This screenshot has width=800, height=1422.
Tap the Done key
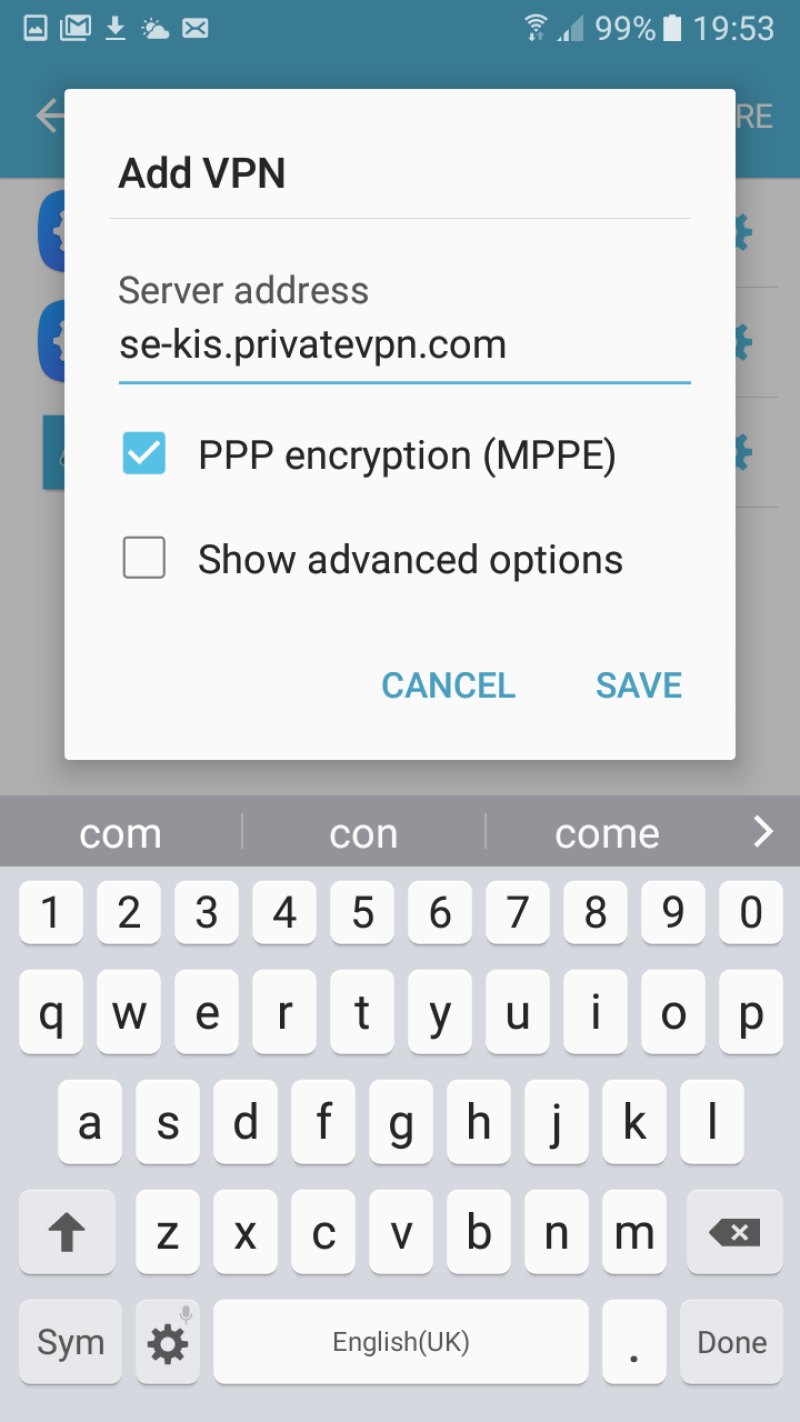point(732,1343)
